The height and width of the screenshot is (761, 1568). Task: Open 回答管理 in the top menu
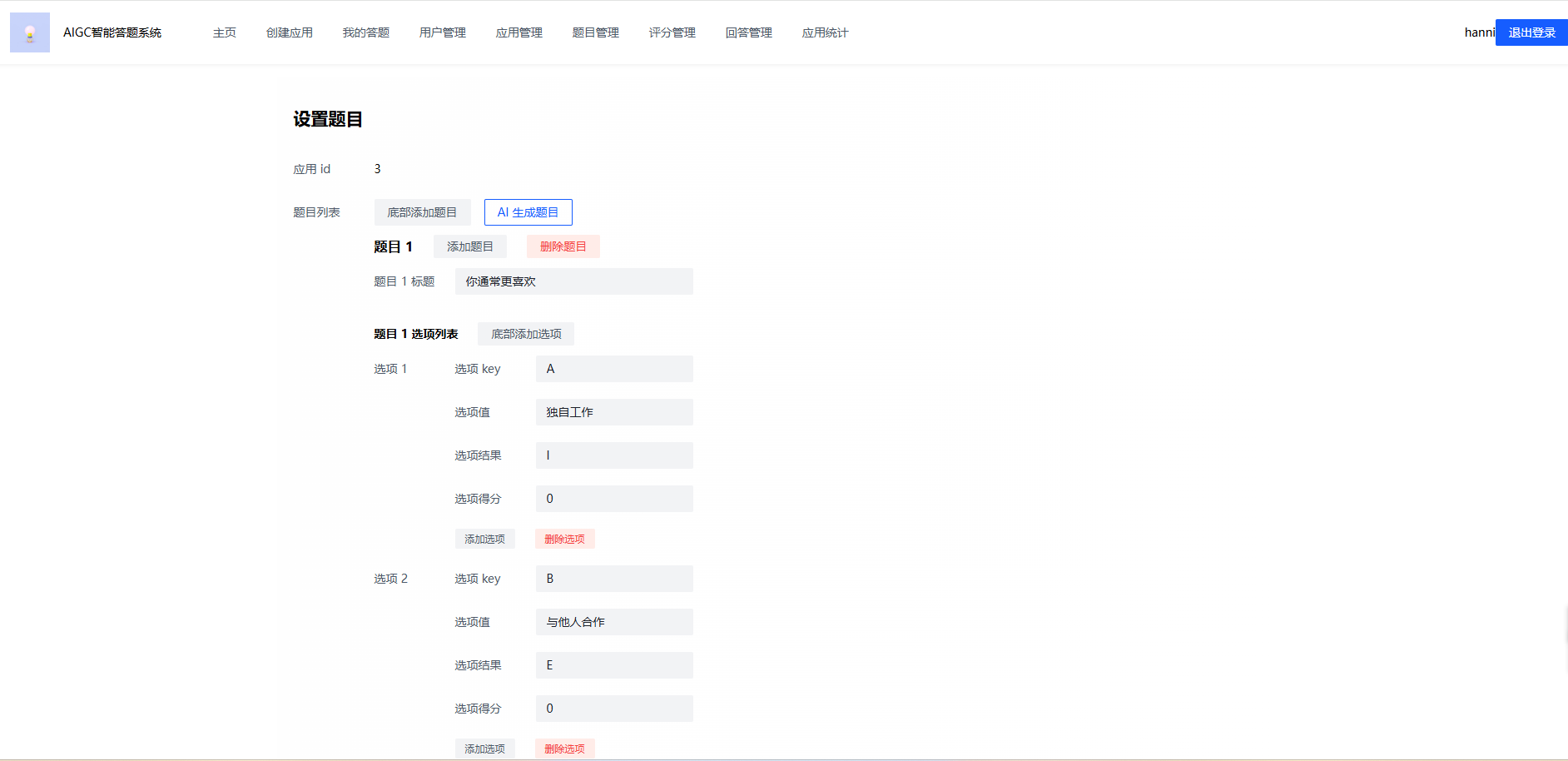point(749,32)
